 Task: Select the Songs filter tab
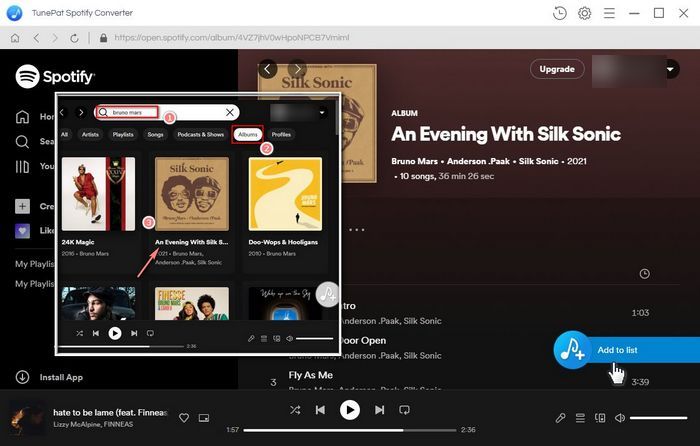click(x=155, y=134)
